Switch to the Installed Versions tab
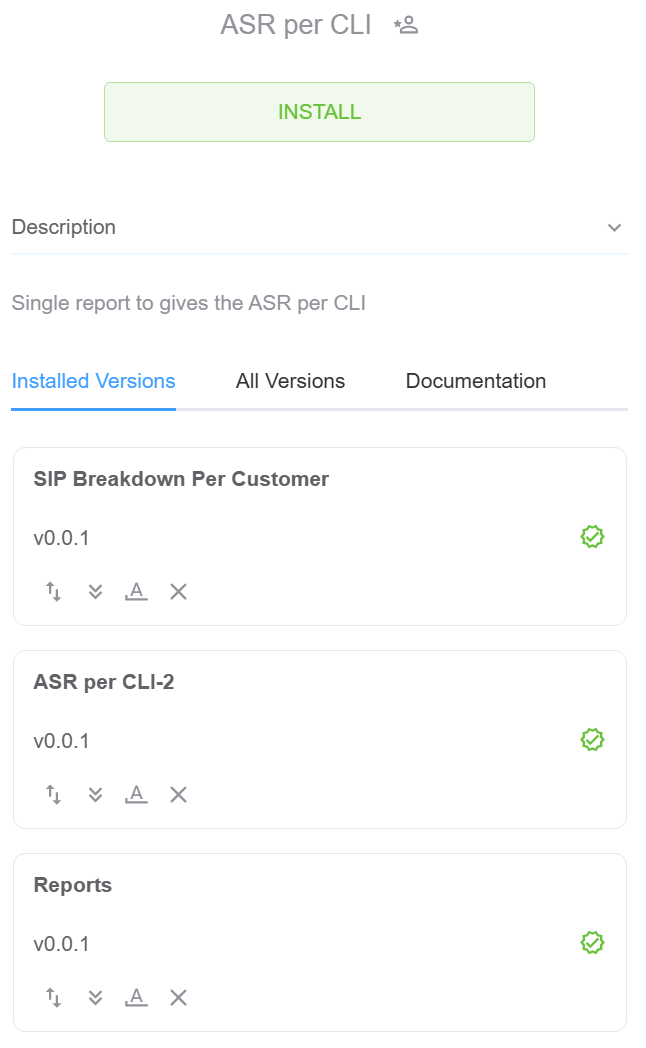Screen dimensions: 646x1048 (x=93, y=381)
